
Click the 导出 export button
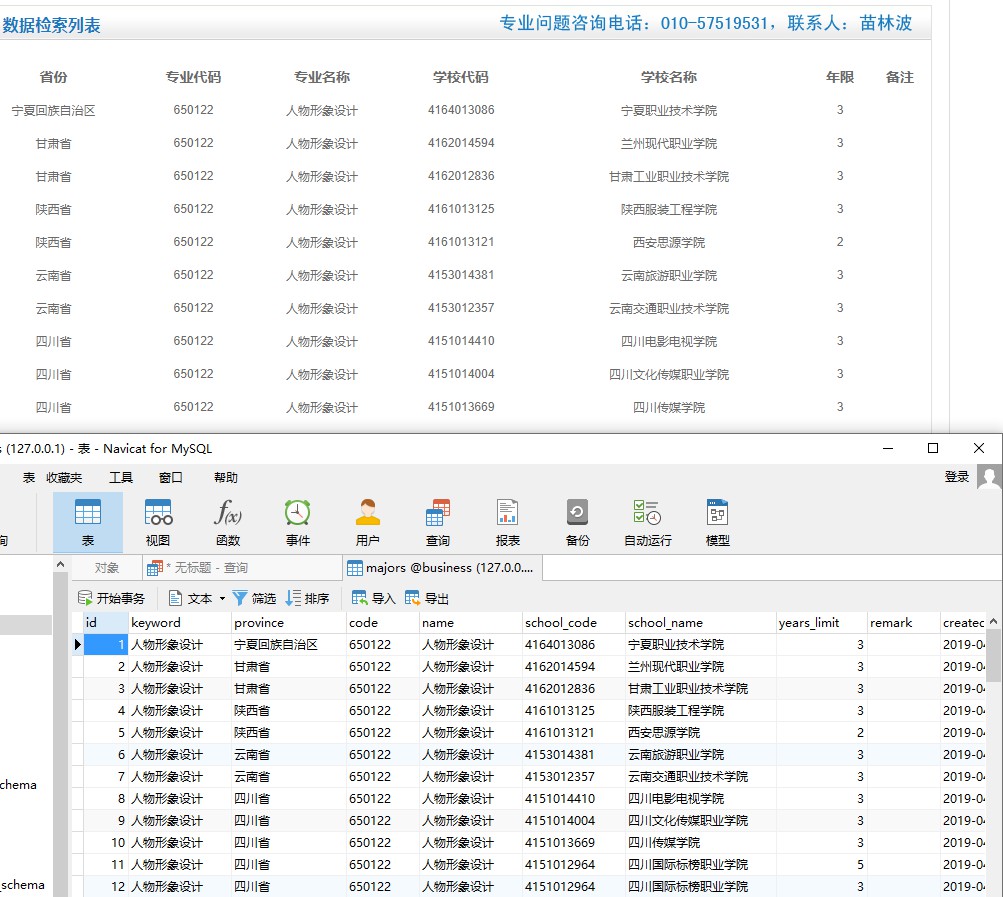pos(427,598)
